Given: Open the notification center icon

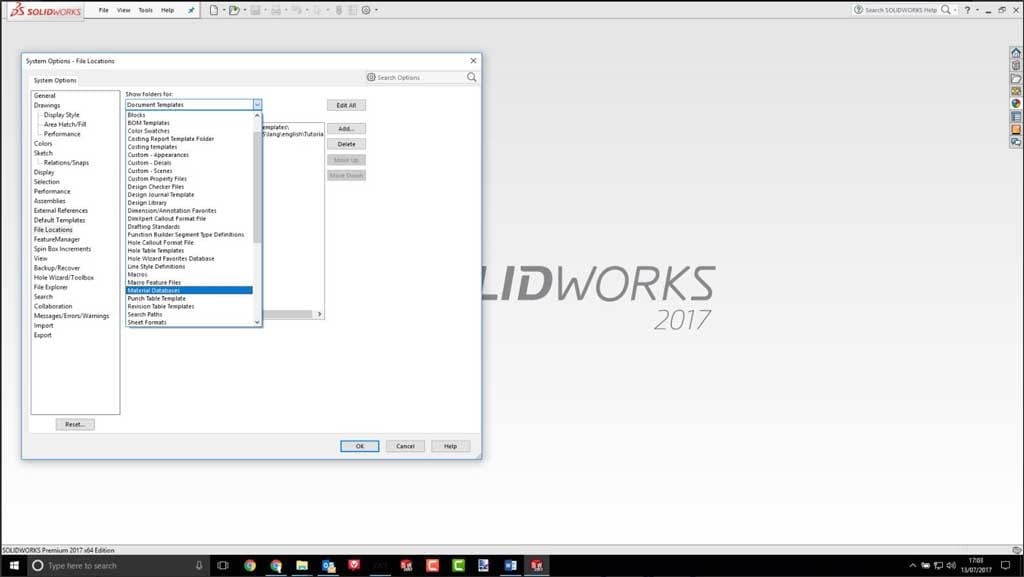Looking at the screenshot, I should (x=1006, y=565).
